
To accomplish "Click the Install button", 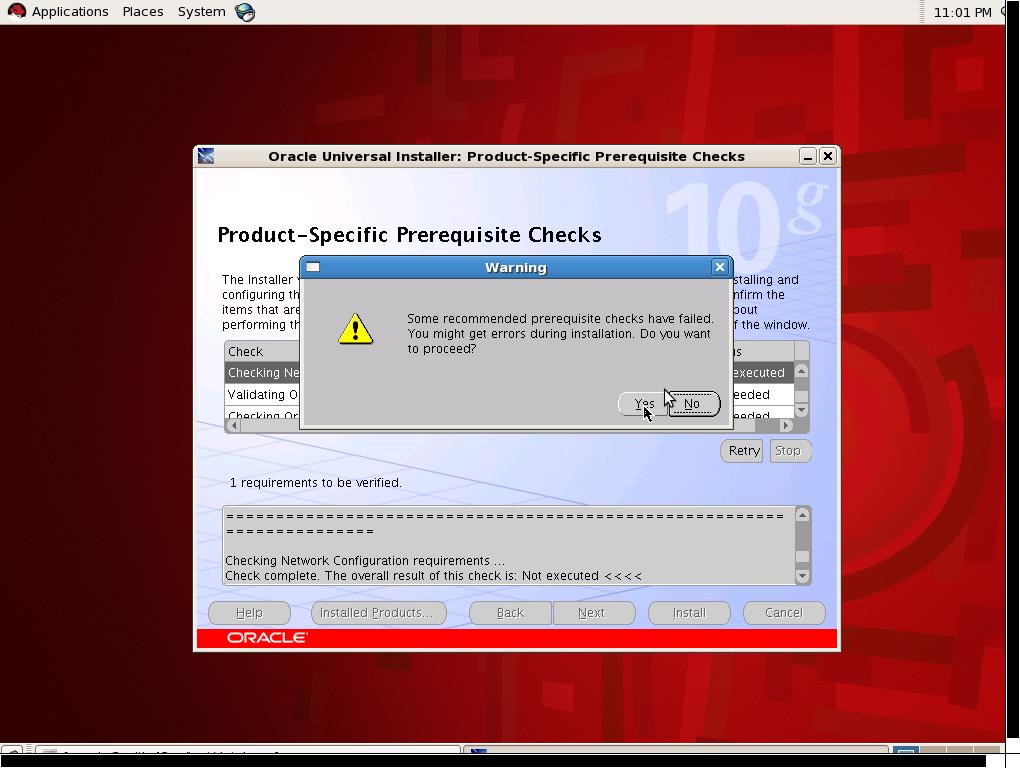I will point(689,613).
